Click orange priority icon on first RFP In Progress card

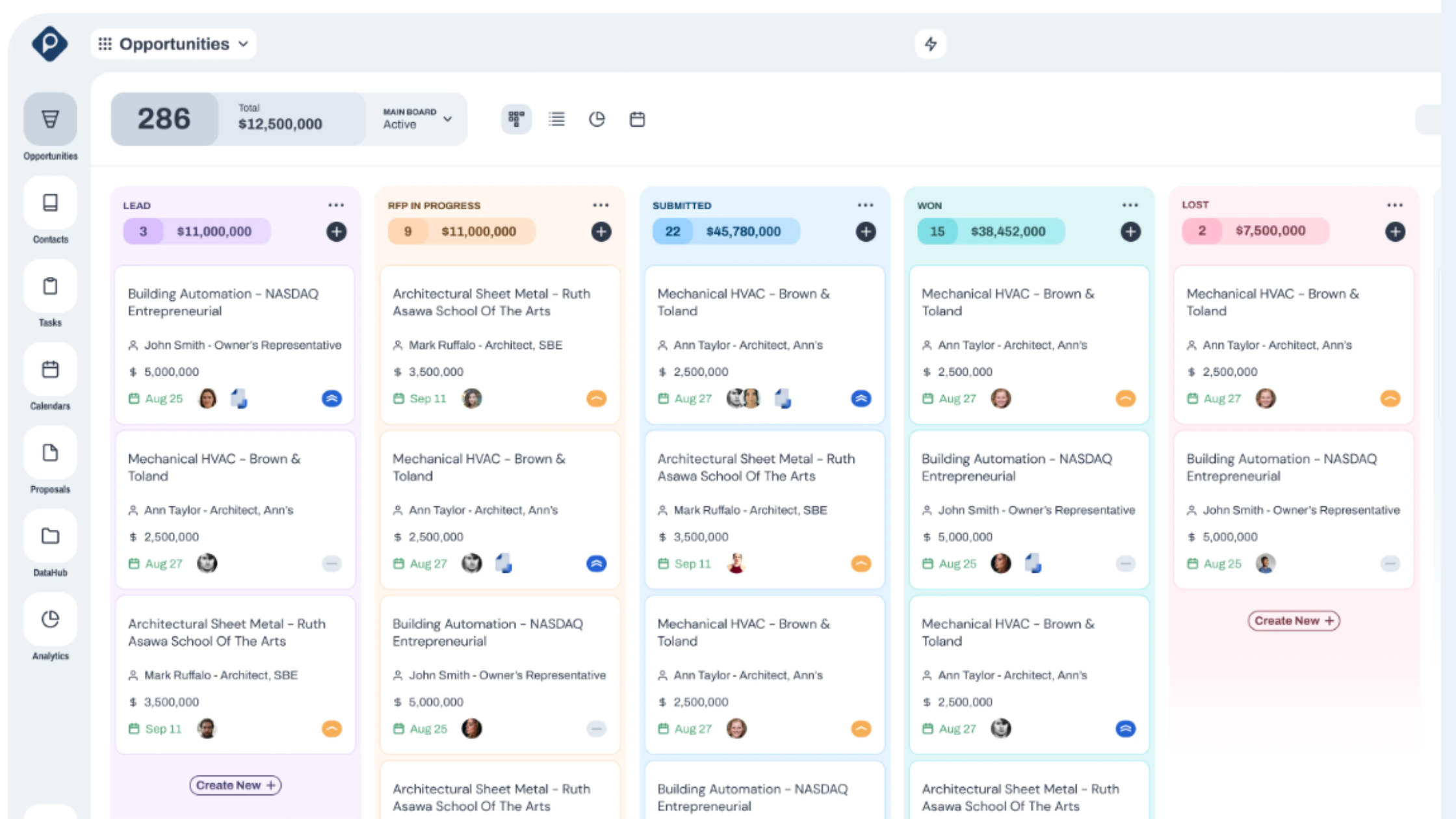click(x=596, y=398)
